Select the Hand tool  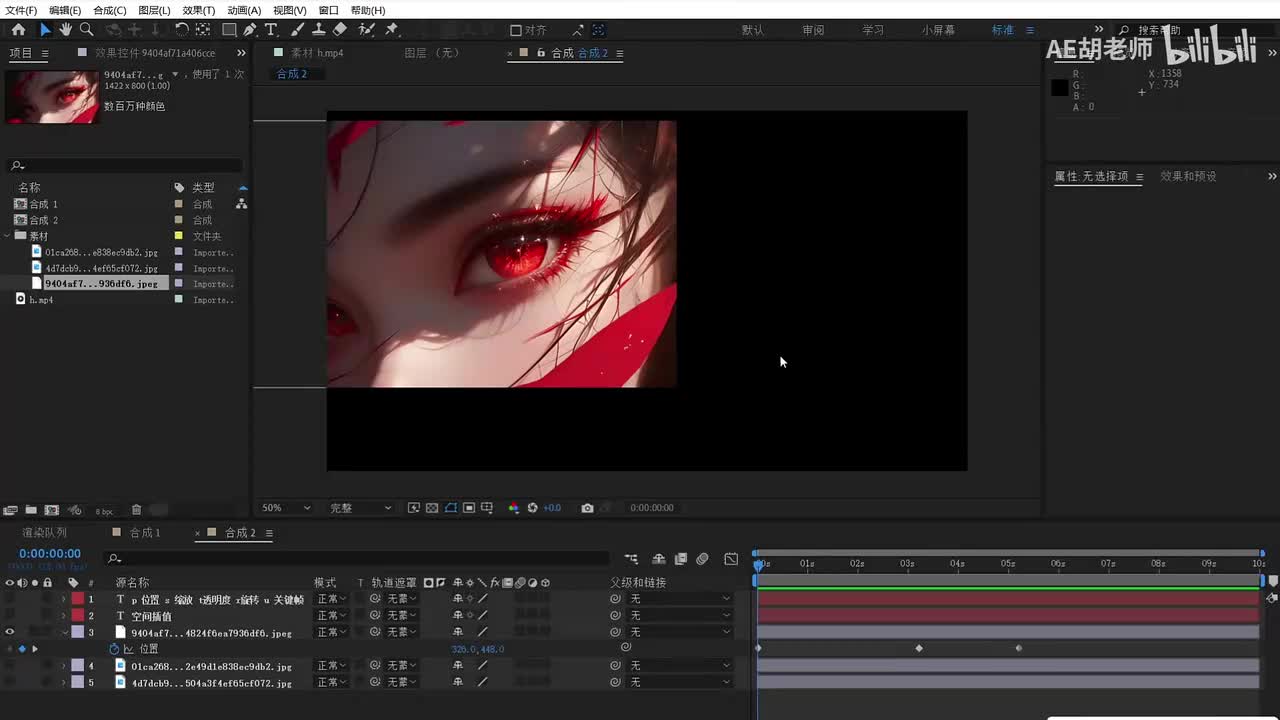[x=66, y=30]
